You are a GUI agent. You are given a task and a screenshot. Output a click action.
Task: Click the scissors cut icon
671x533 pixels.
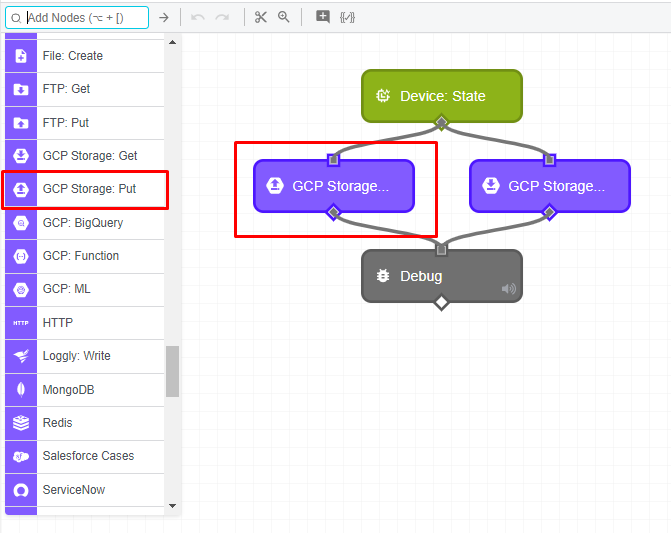click(261, 17)
